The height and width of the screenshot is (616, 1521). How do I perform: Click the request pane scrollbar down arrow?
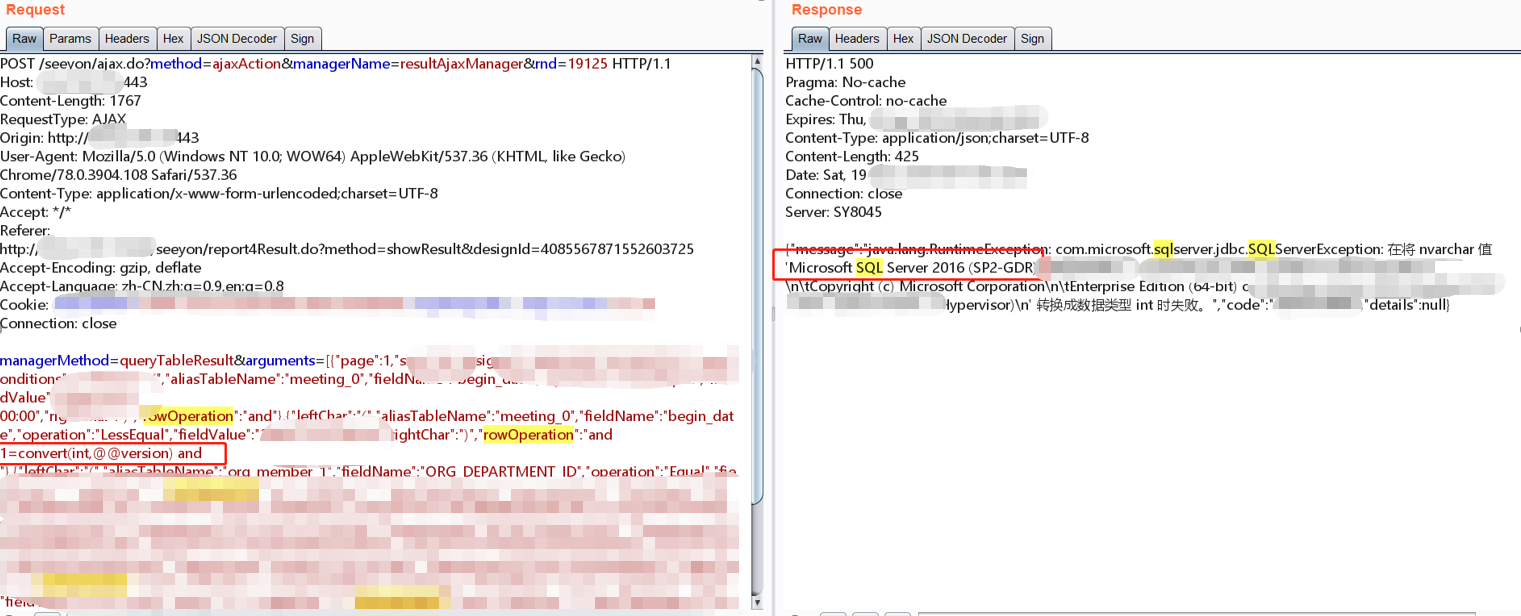[x=757, y=602]
